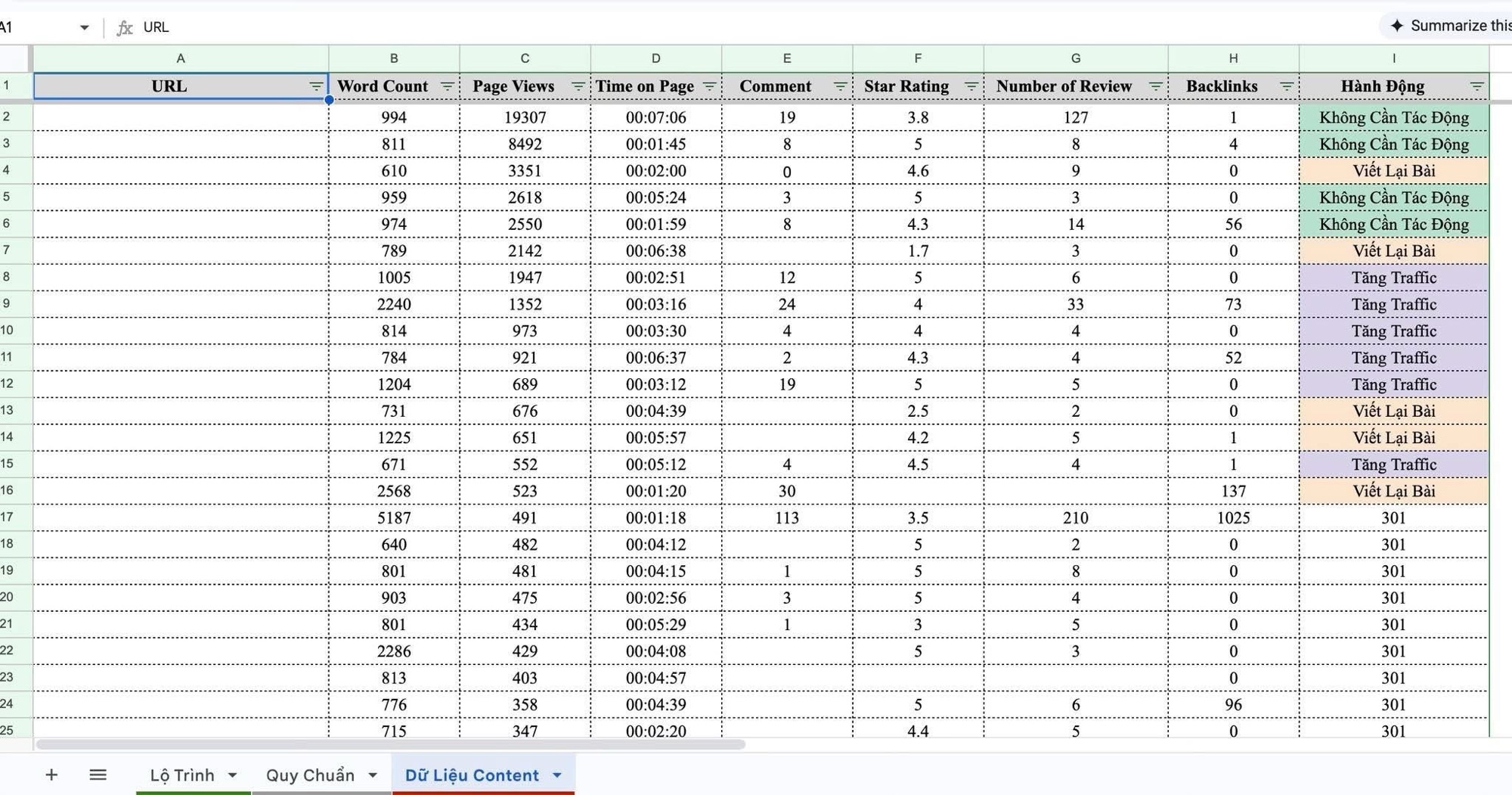Open the URL column filter icon
This screenshot has height=795, width=1512.
(x=316, y=86)
